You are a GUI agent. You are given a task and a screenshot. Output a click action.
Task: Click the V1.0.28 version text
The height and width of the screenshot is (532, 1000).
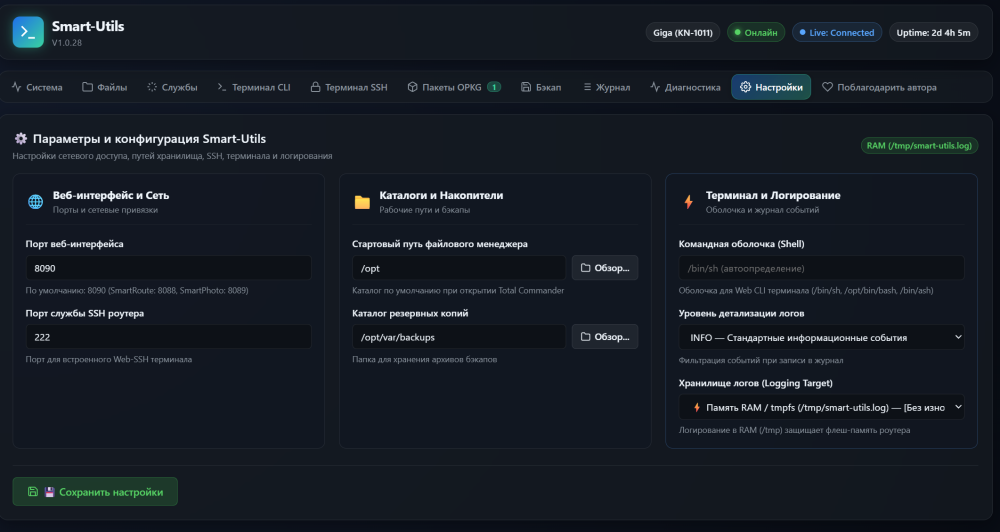(66, 43)
